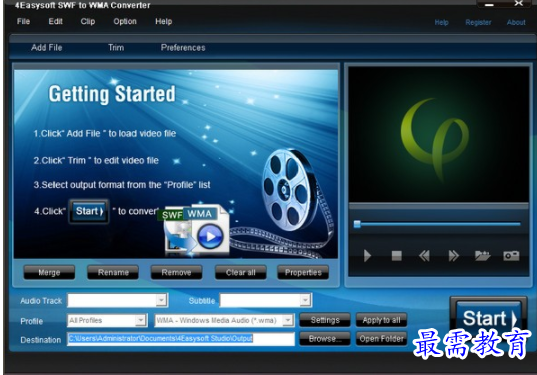Open the Option menu
The width and height of the screenshot is (537, 375).
[125, 22]
